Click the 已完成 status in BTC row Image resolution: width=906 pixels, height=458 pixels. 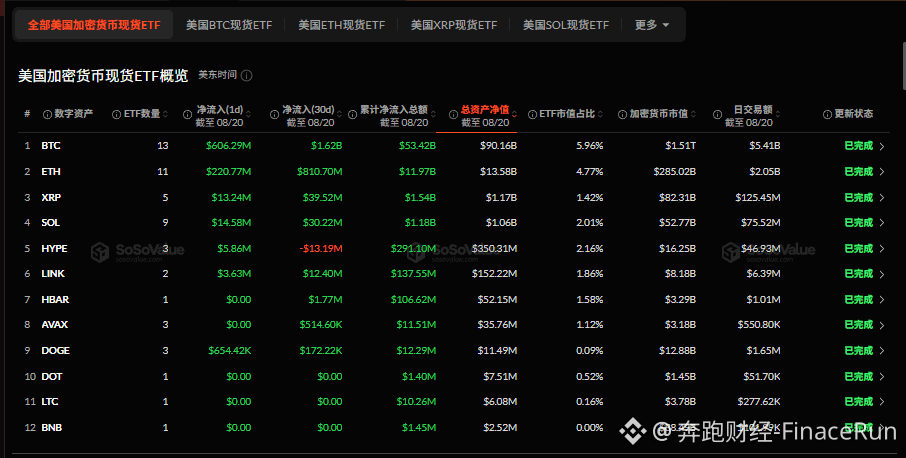(x=859, y=146)
